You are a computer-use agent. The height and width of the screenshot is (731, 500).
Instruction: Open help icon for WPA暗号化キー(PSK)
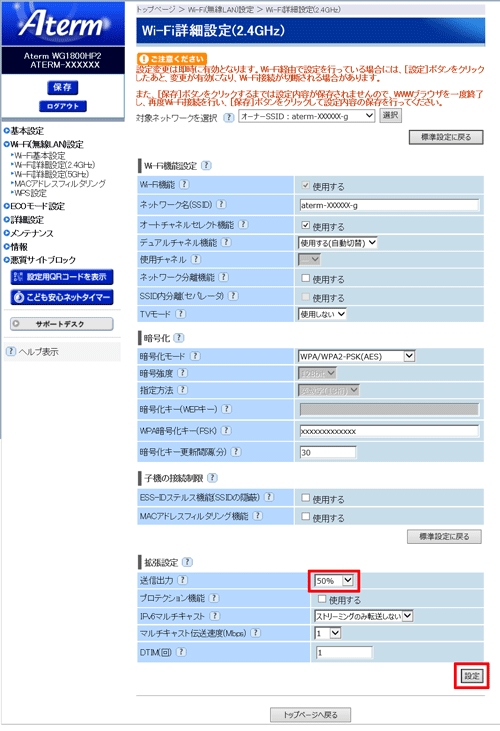point(226,430)
